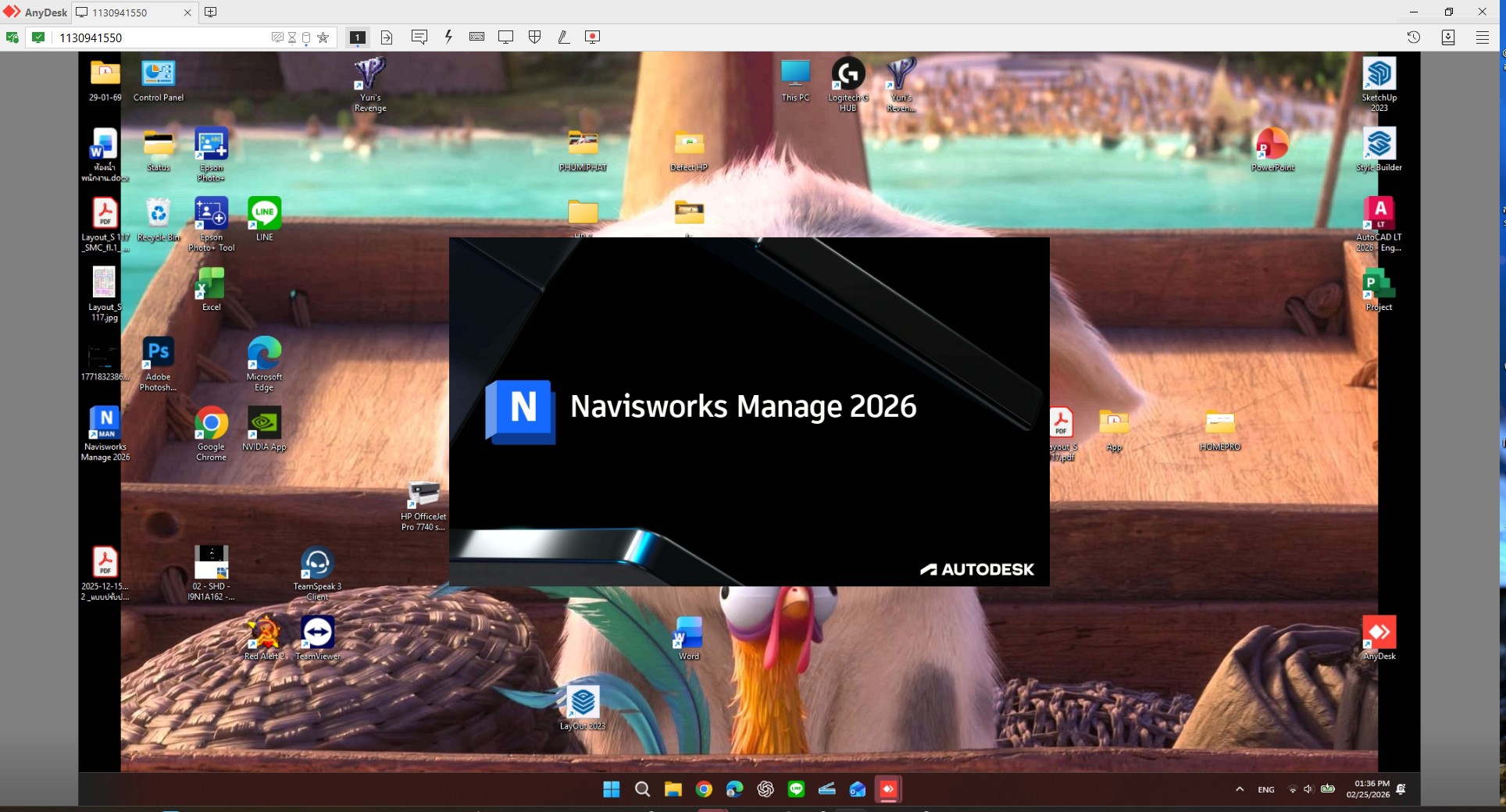Select the PowerPoint desktop shortcut
The height and width of the screenshot is (812, 1506).
[1272, 149]
